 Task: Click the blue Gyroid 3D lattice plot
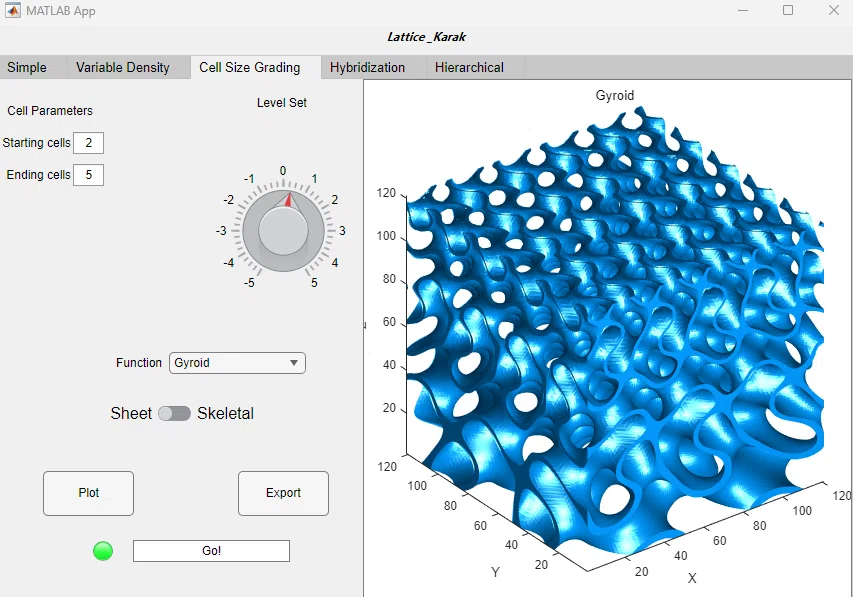[615, 332]
